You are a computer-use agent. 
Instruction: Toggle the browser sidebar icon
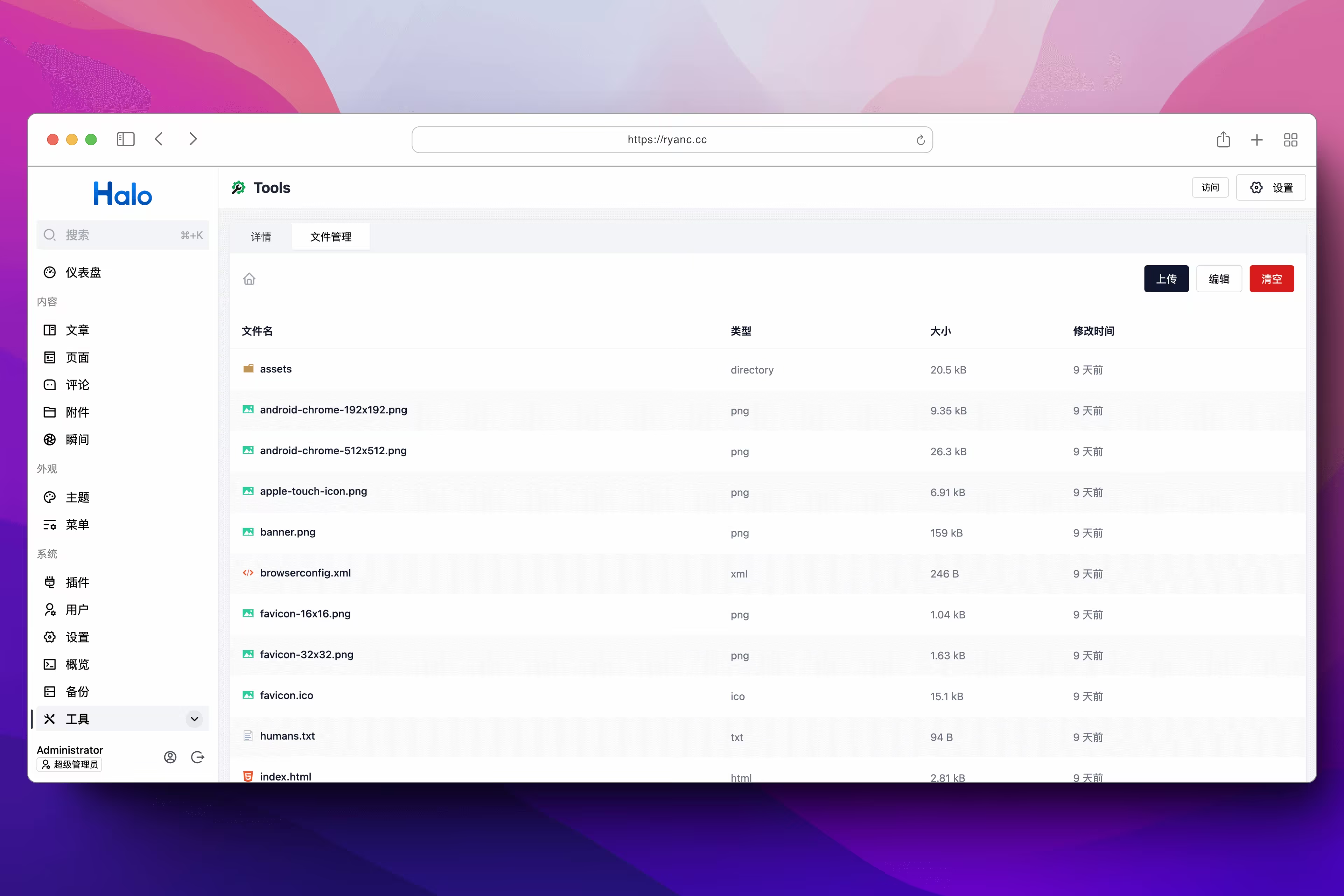point(125,139)
